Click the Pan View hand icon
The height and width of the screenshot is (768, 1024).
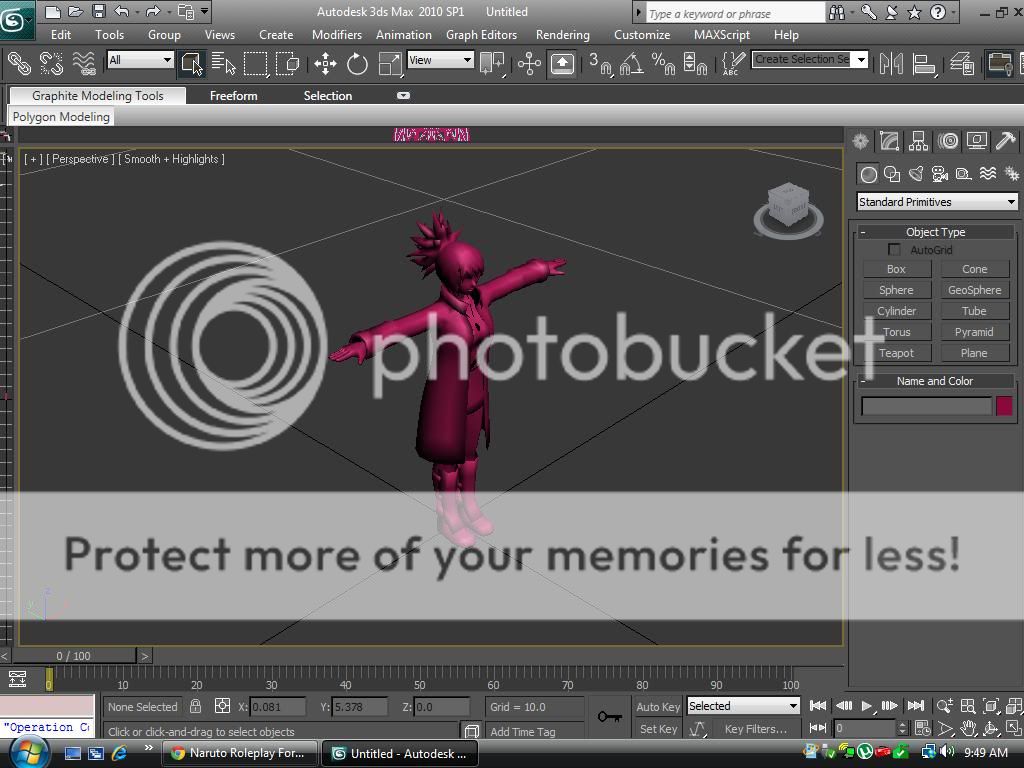[968, 728]
